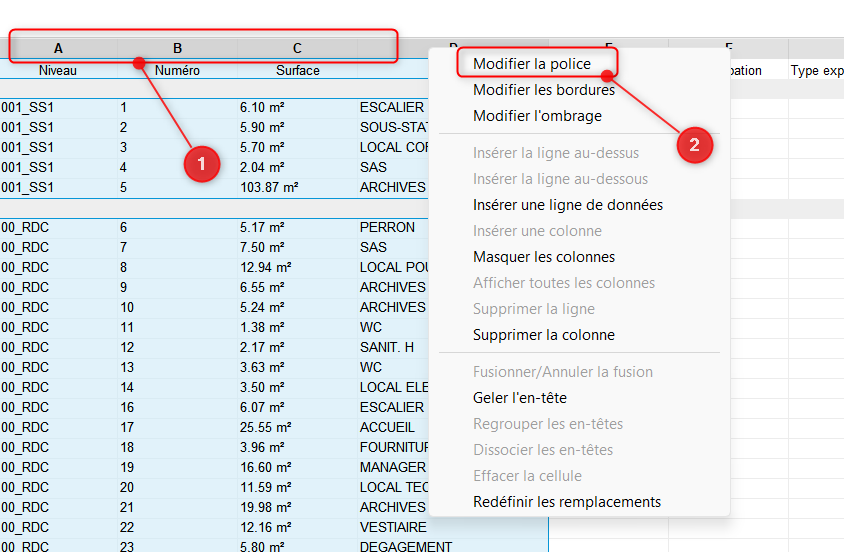Image resolution: width=844 pixels, height=552 pixels.
Task: Choose Modifier la police menu entry
Action: coord(532,63)
